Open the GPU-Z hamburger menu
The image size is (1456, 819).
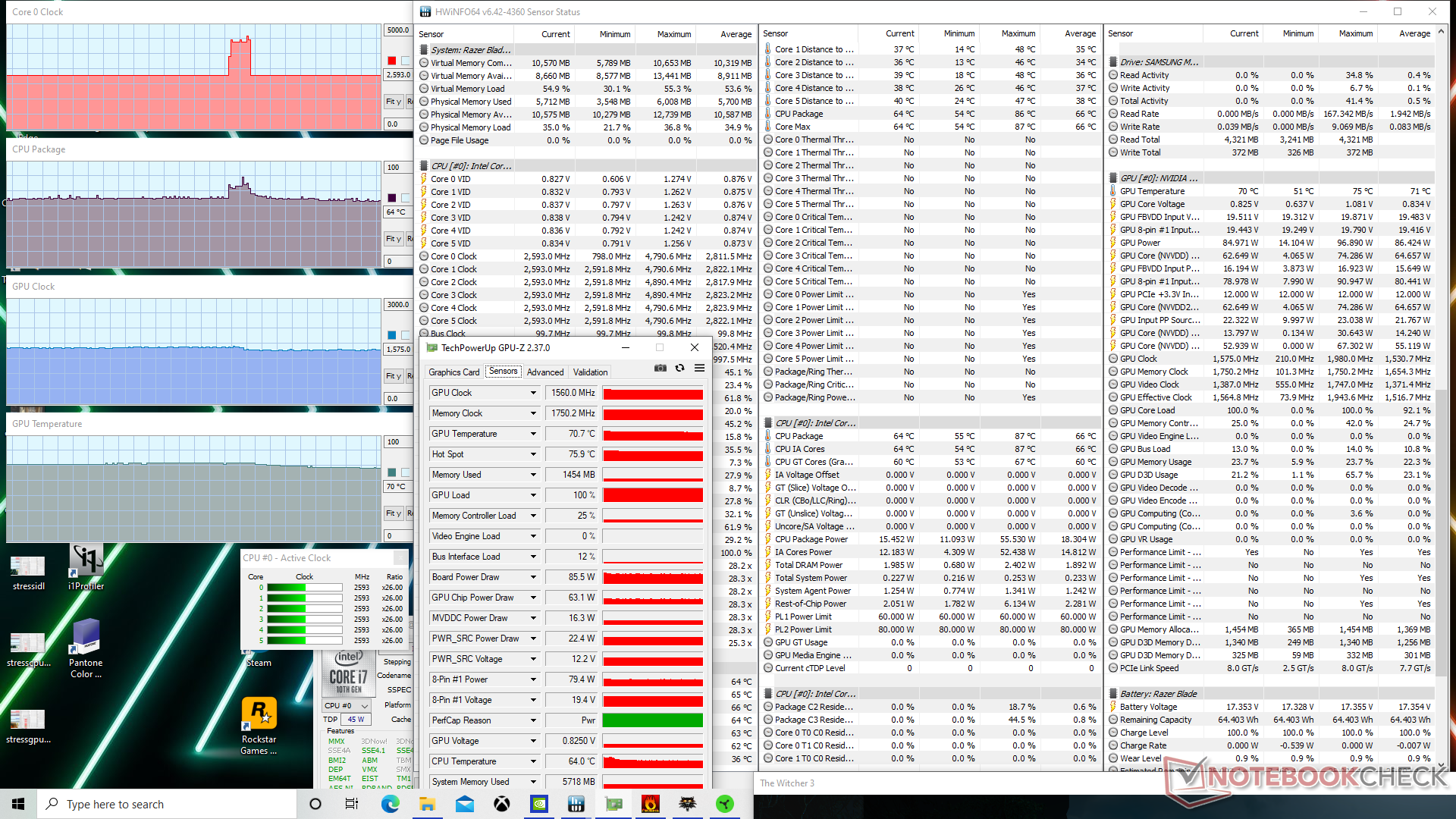(699, 369)
